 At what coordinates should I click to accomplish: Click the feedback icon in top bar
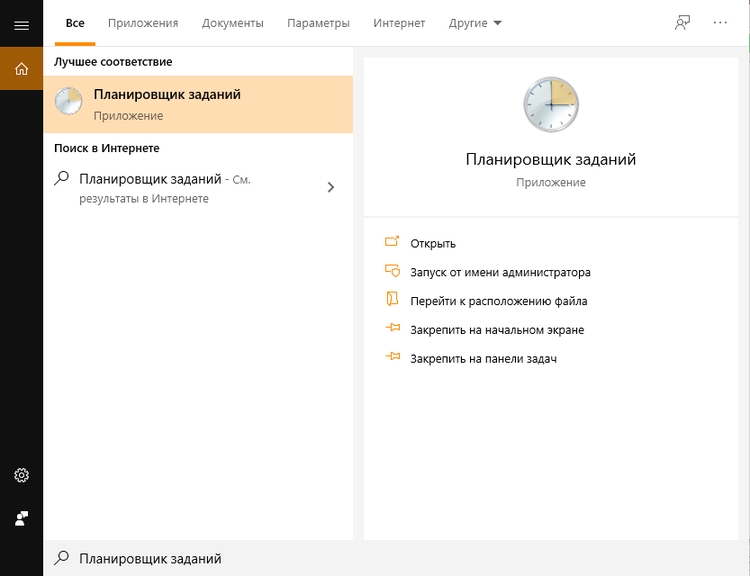click(x=683, y=22)
